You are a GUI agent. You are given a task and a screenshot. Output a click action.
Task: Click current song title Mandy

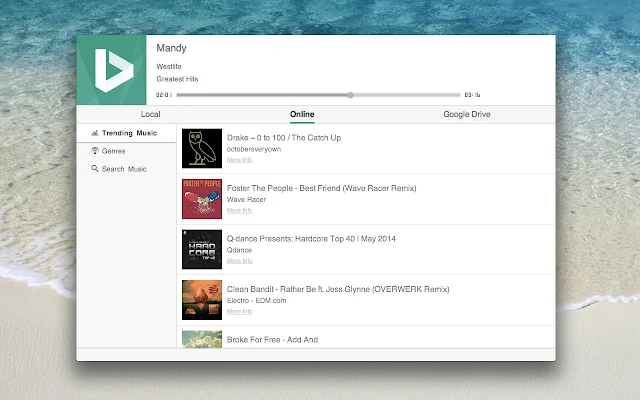[171, 48]
